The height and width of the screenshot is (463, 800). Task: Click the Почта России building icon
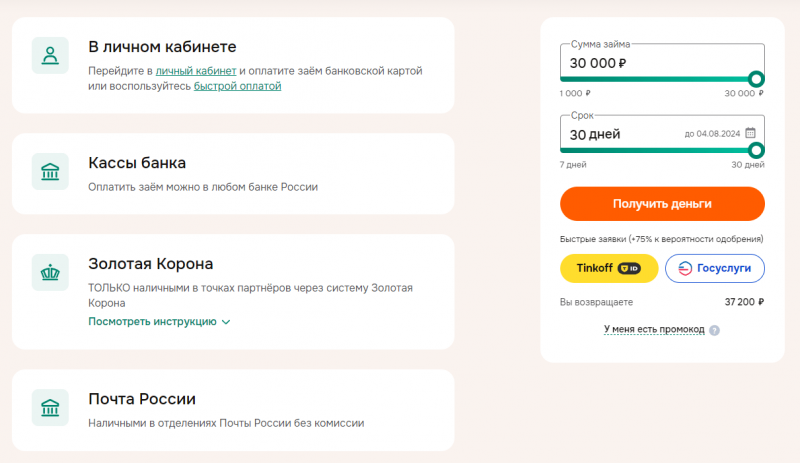coord(50,407)
